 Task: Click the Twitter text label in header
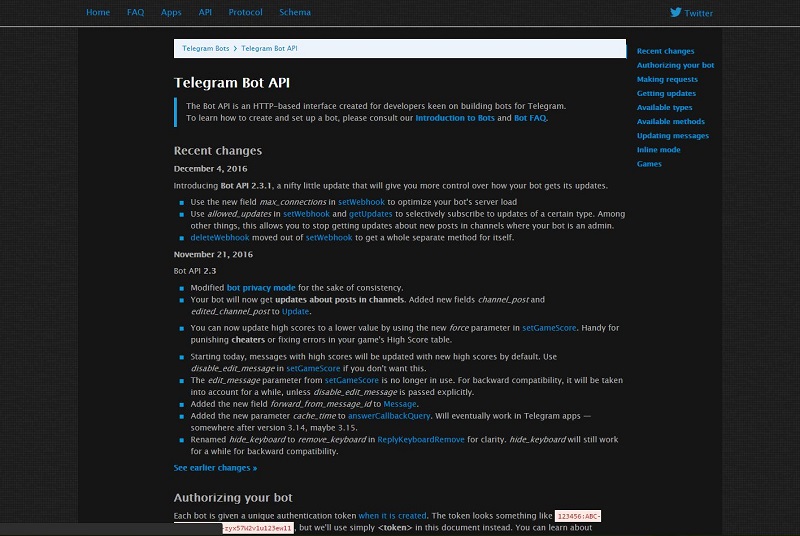click(x=698, y=13)
